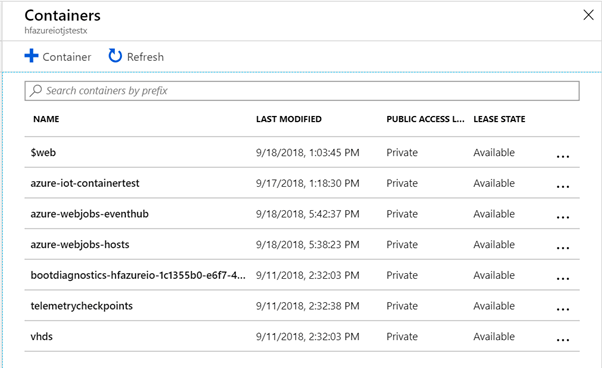This screenshot has height=368, width=602.
Task: Focus the Search containers by prefix field
Action: pos(302,91)
